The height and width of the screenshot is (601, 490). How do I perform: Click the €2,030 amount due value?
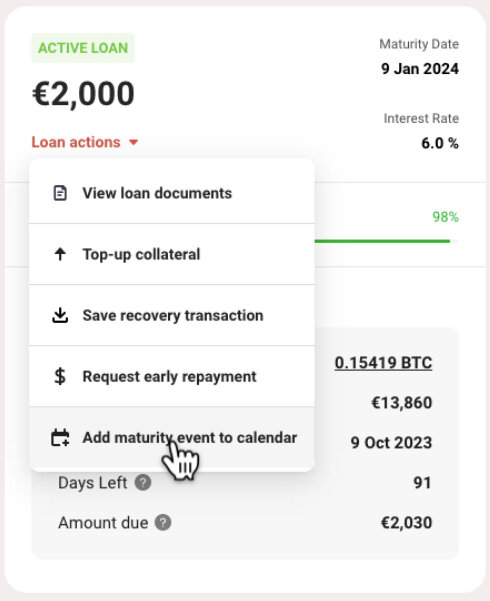[406, 522]
